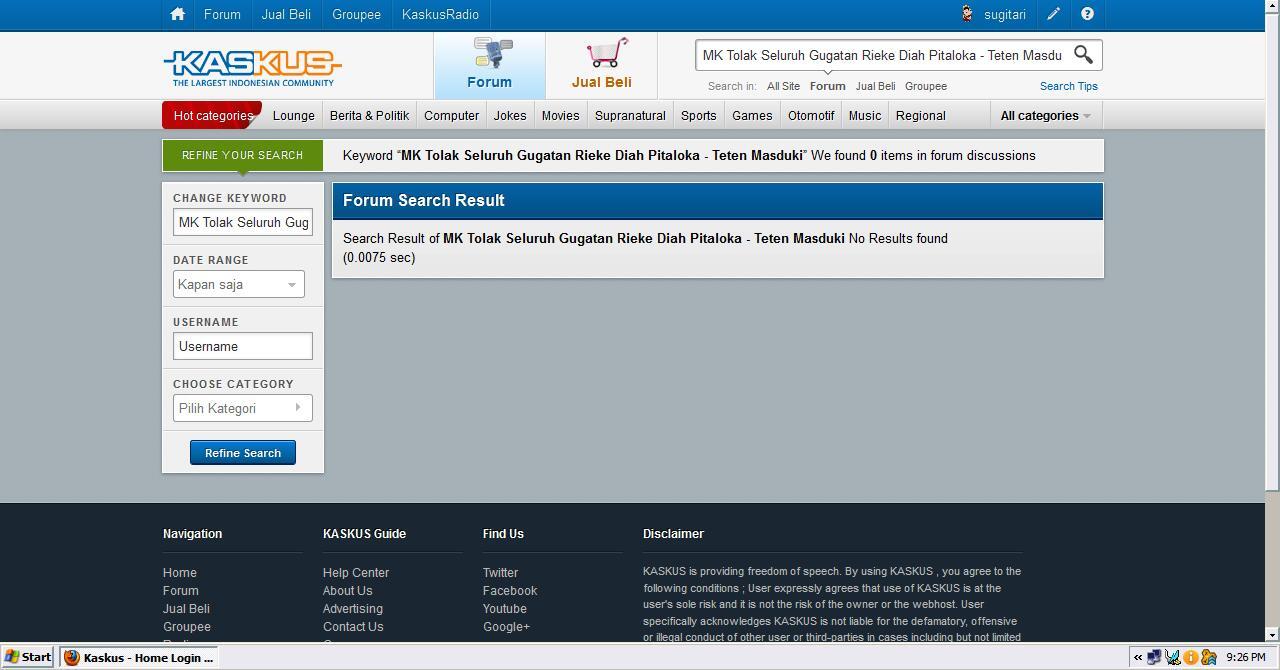Viewport: 1280px width, 670px height.
Task: Open Date Range Kapan saja dropdown
Action: (239, 284)
